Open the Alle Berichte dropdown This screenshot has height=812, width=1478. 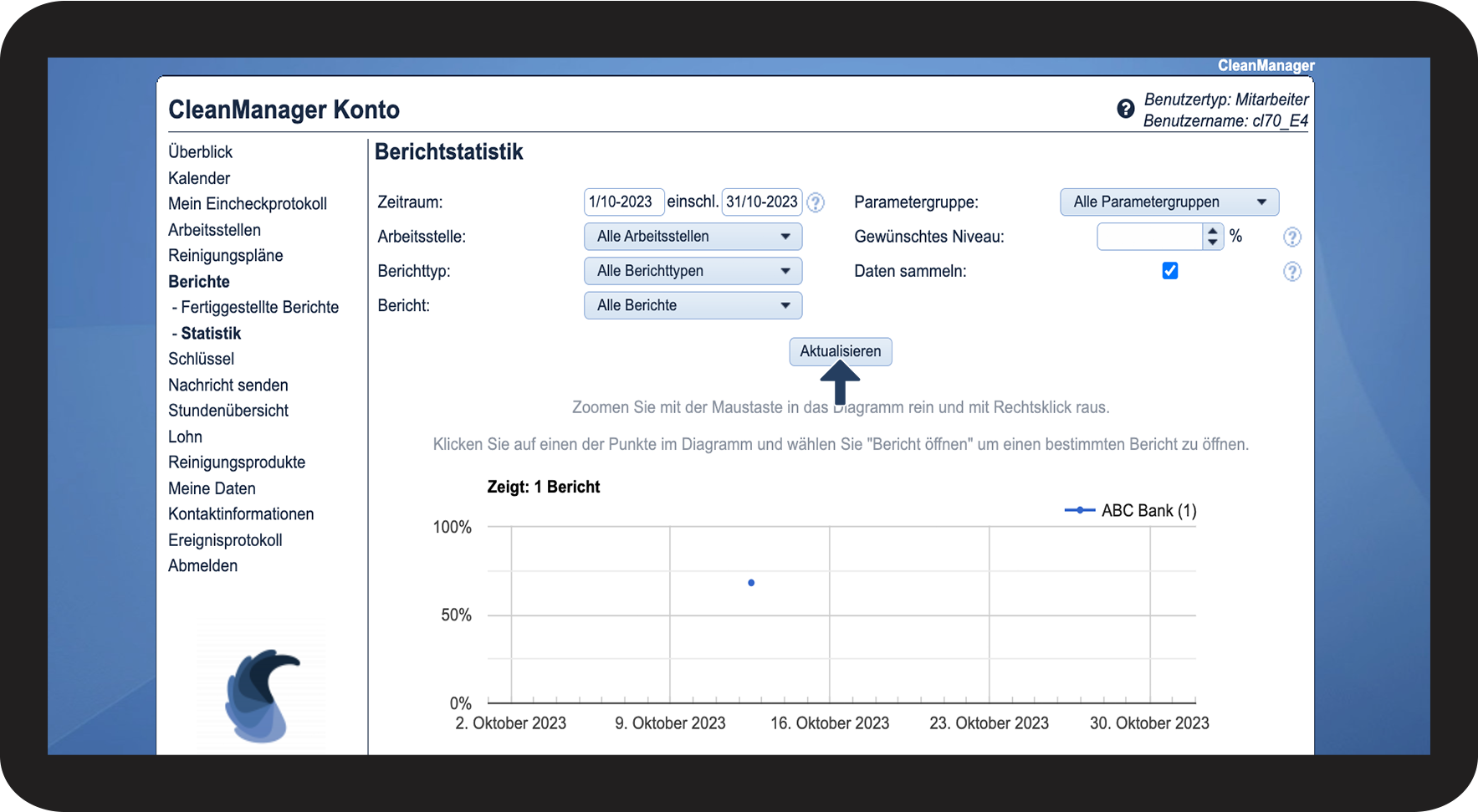[693, 305]
